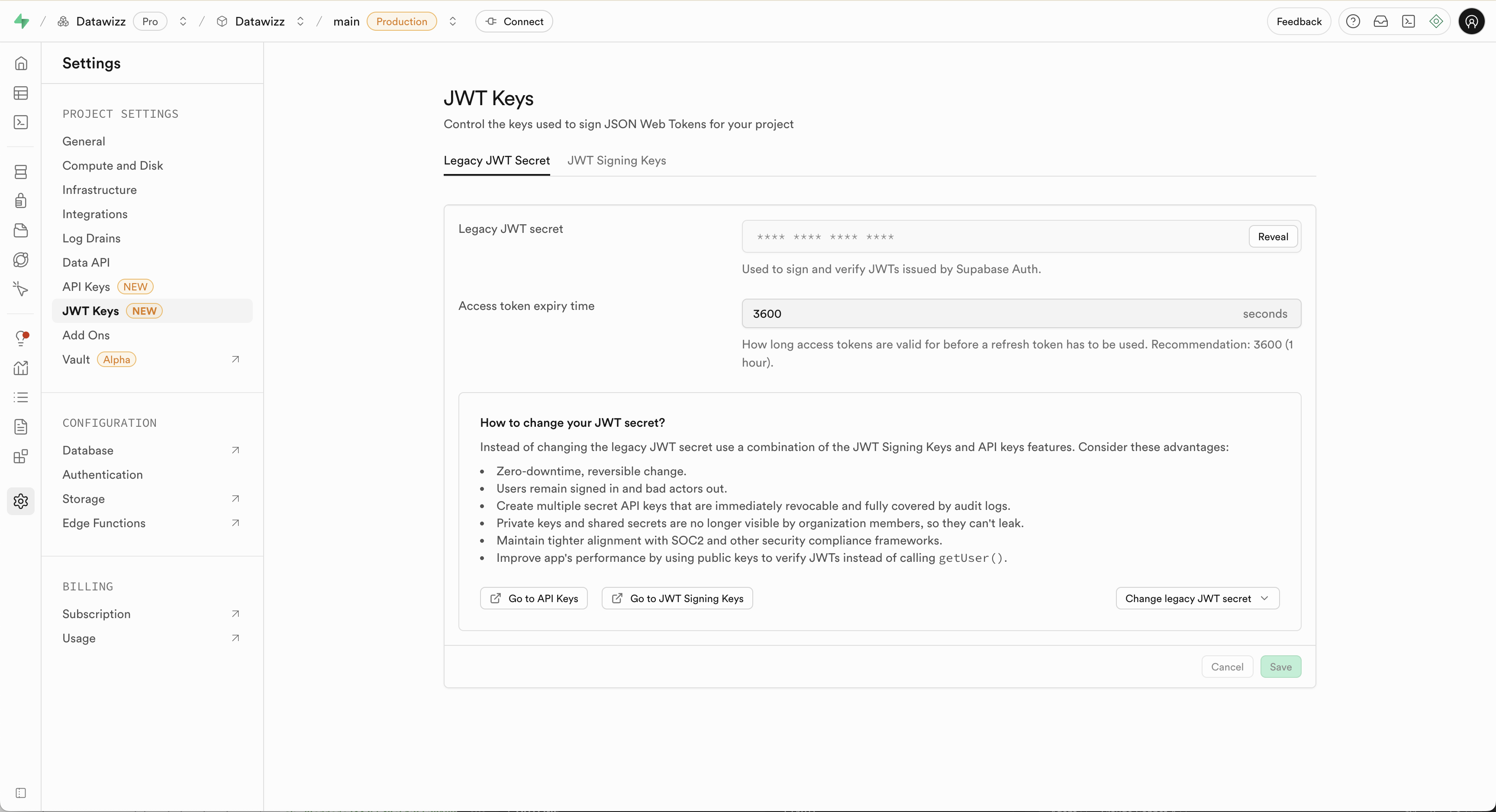Open the Advisors lightbulb icon
The height and width of the screenshot is (812, 1496).
pyautogui.click(x=22, y=338)
